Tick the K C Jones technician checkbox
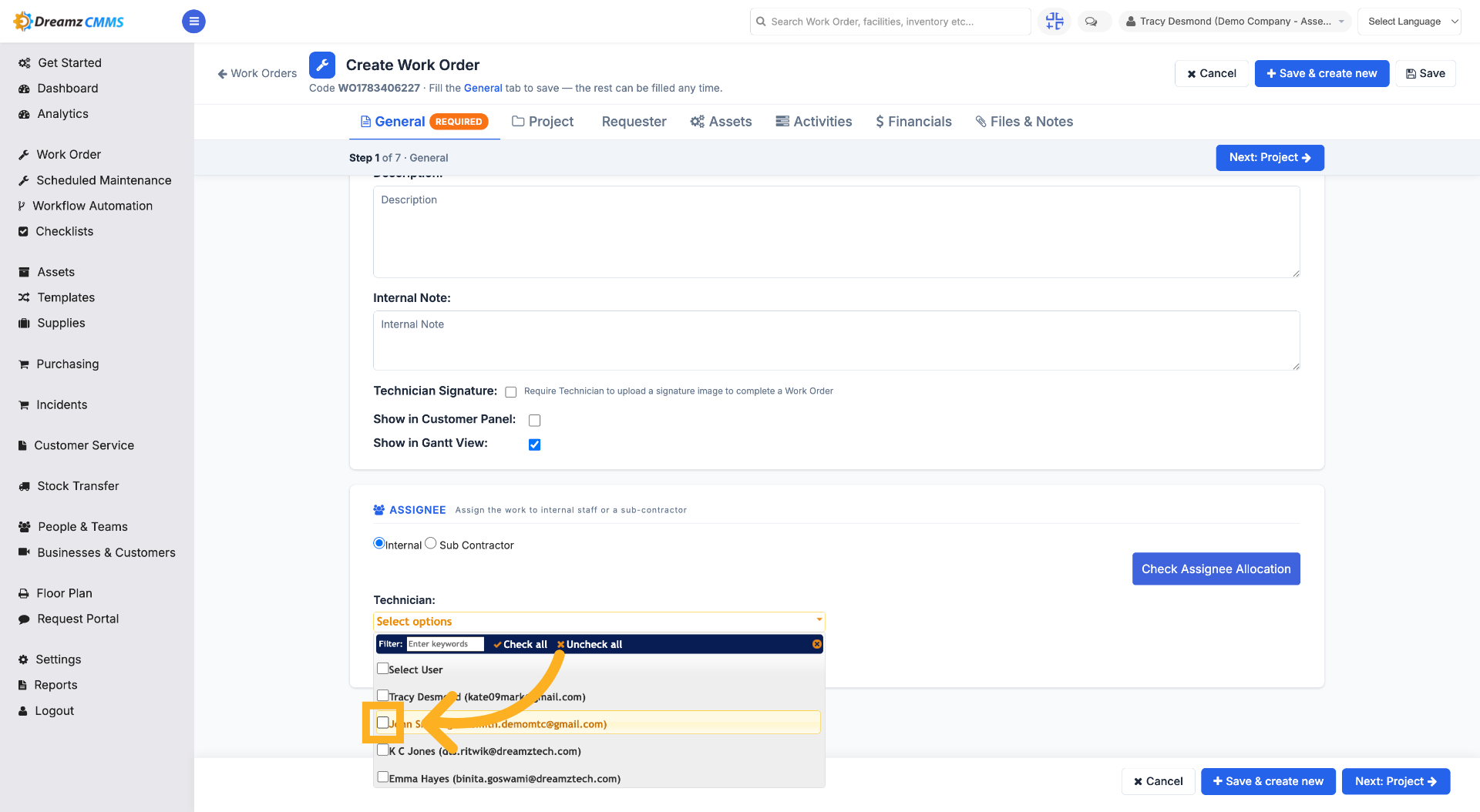This screenshot has width=1480, height=812. point(382,750)
